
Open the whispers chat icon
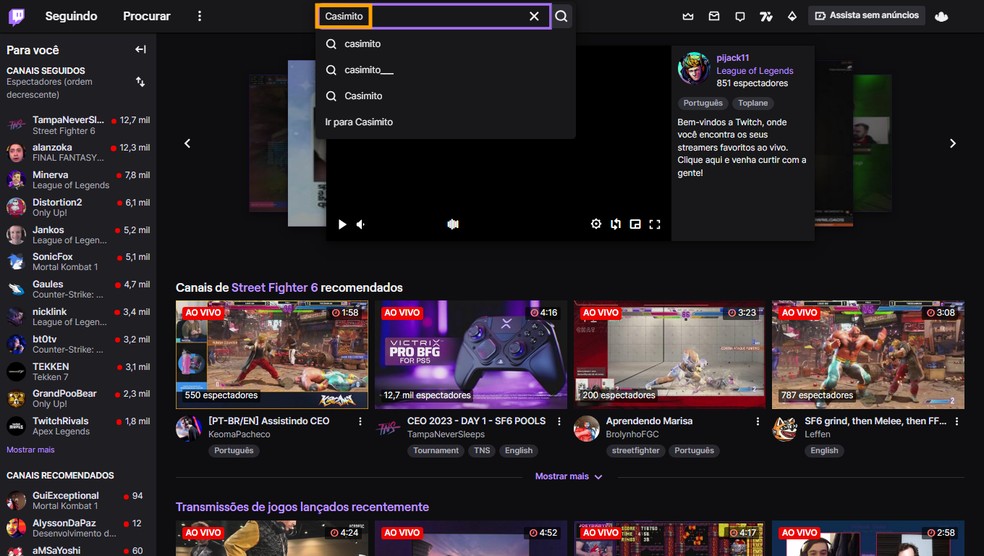click(x=740, y=16)
